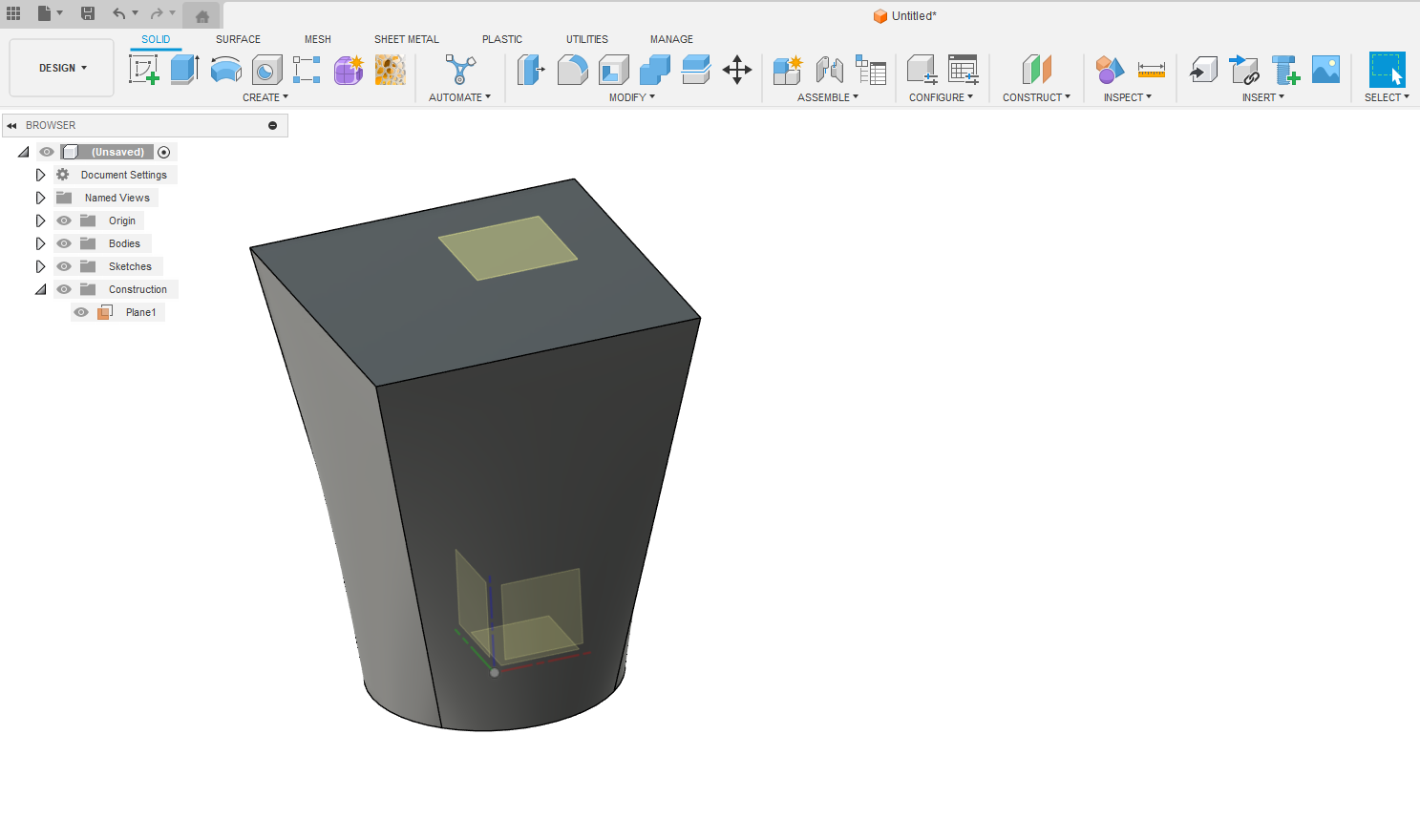Click the Insert Derive icon

pyautogui.click(x=1203, y=70)
